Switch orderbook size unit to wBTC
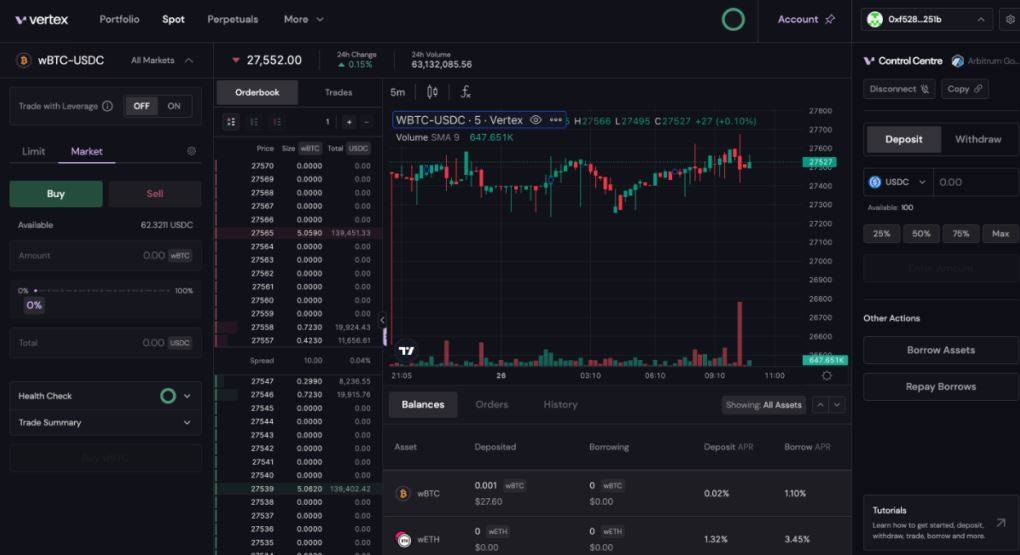Screen dimensions: 1020x555 point(310,148)
